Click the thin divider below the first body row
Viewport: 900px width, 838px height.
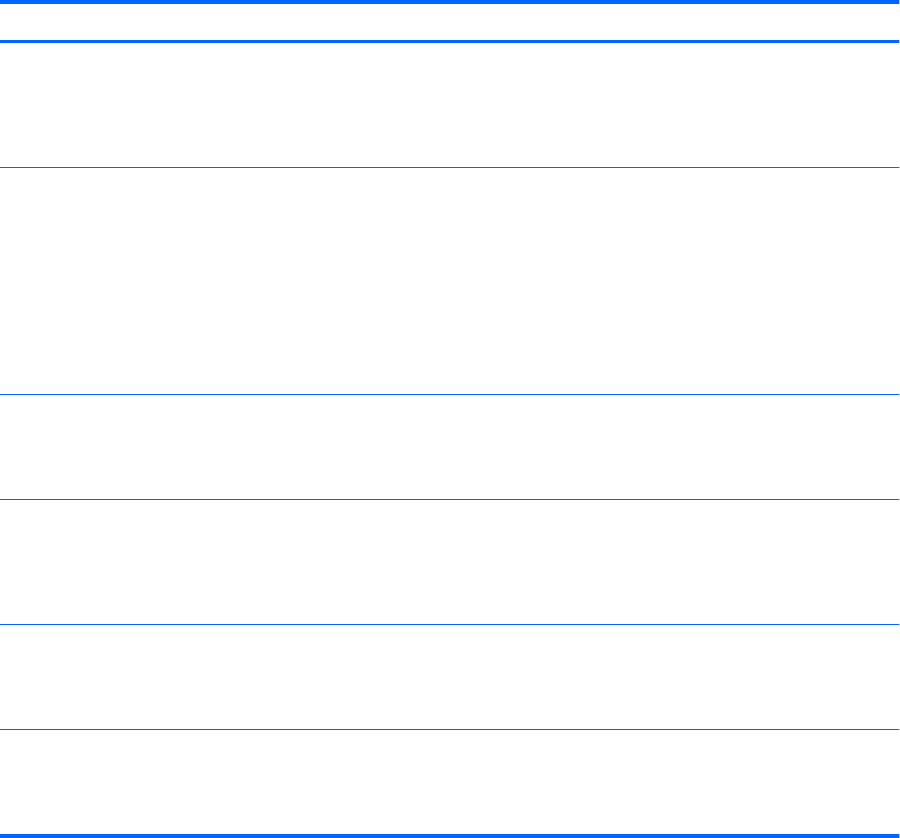pos(450,167)
